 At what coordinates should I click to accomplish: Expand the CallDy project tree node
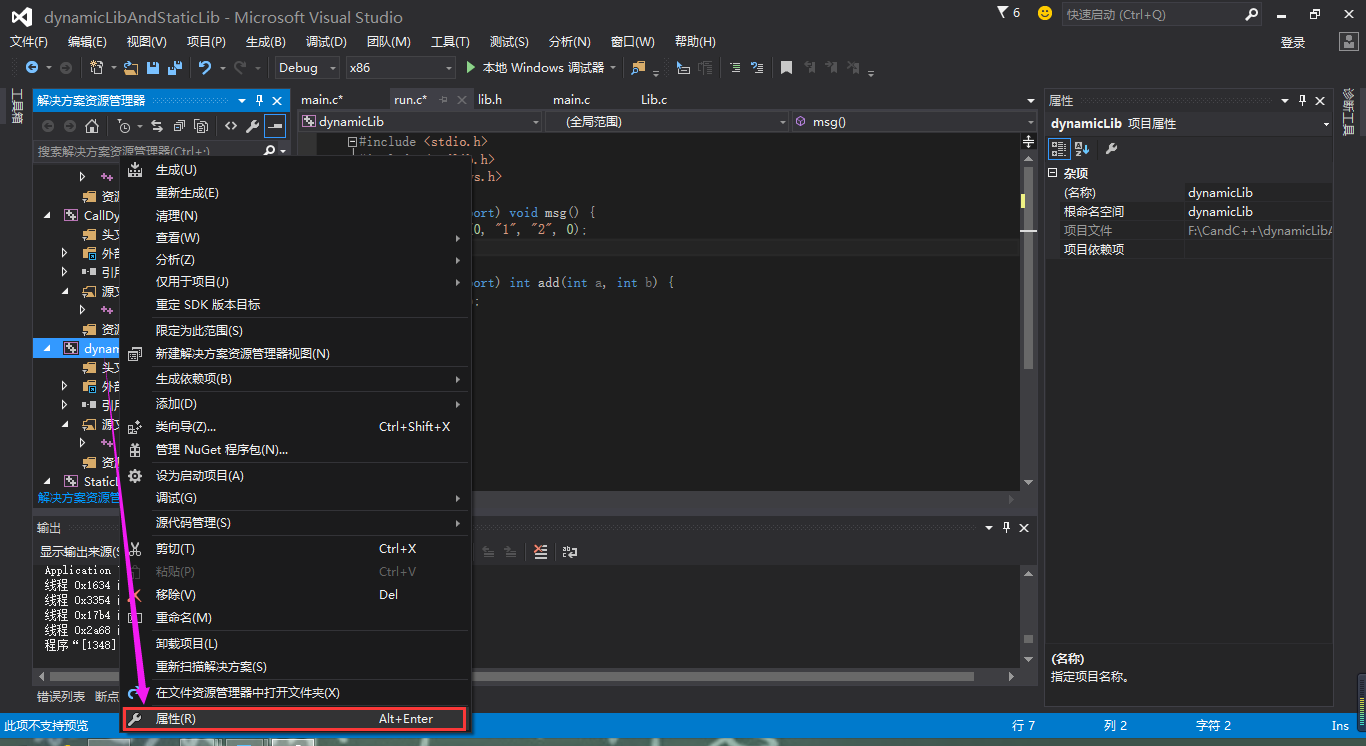click(47, 215)
